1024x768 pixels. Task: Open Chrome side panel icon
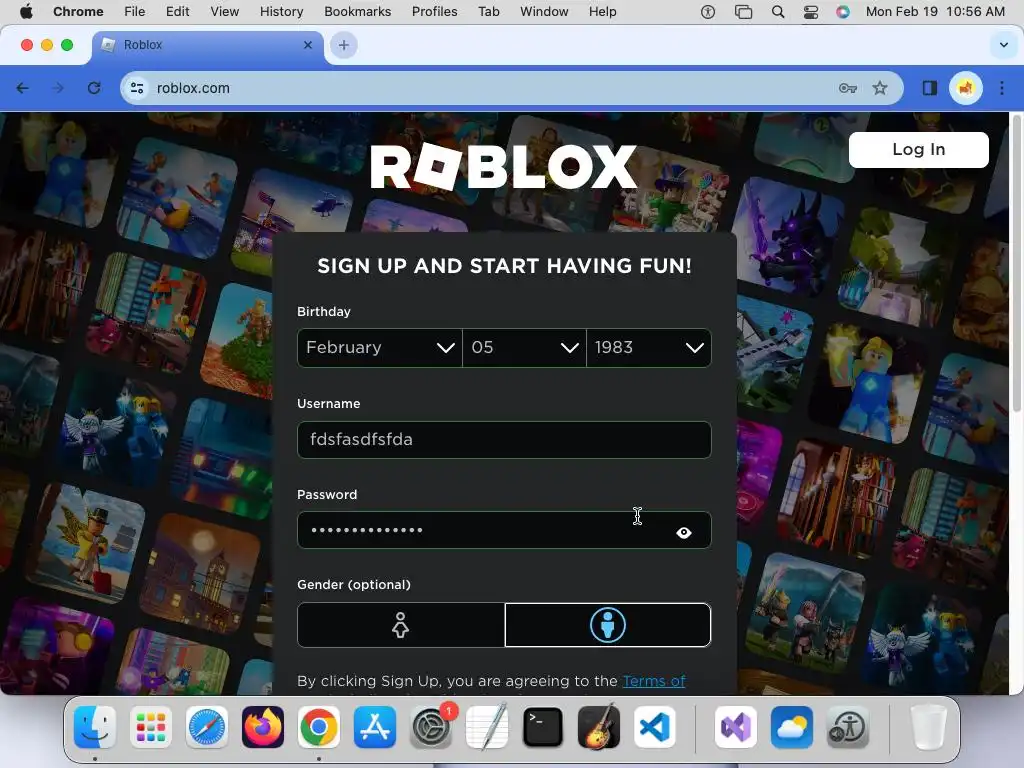pos(929,88)
